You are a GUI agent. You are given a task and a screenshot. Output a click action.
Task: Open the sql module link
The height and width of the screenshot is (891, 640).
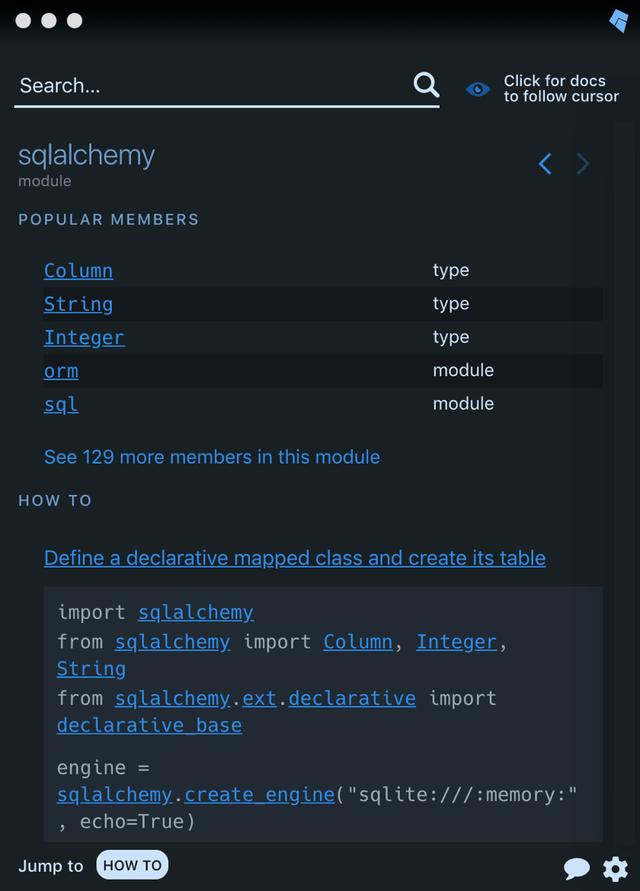click(x=61, y=404)
